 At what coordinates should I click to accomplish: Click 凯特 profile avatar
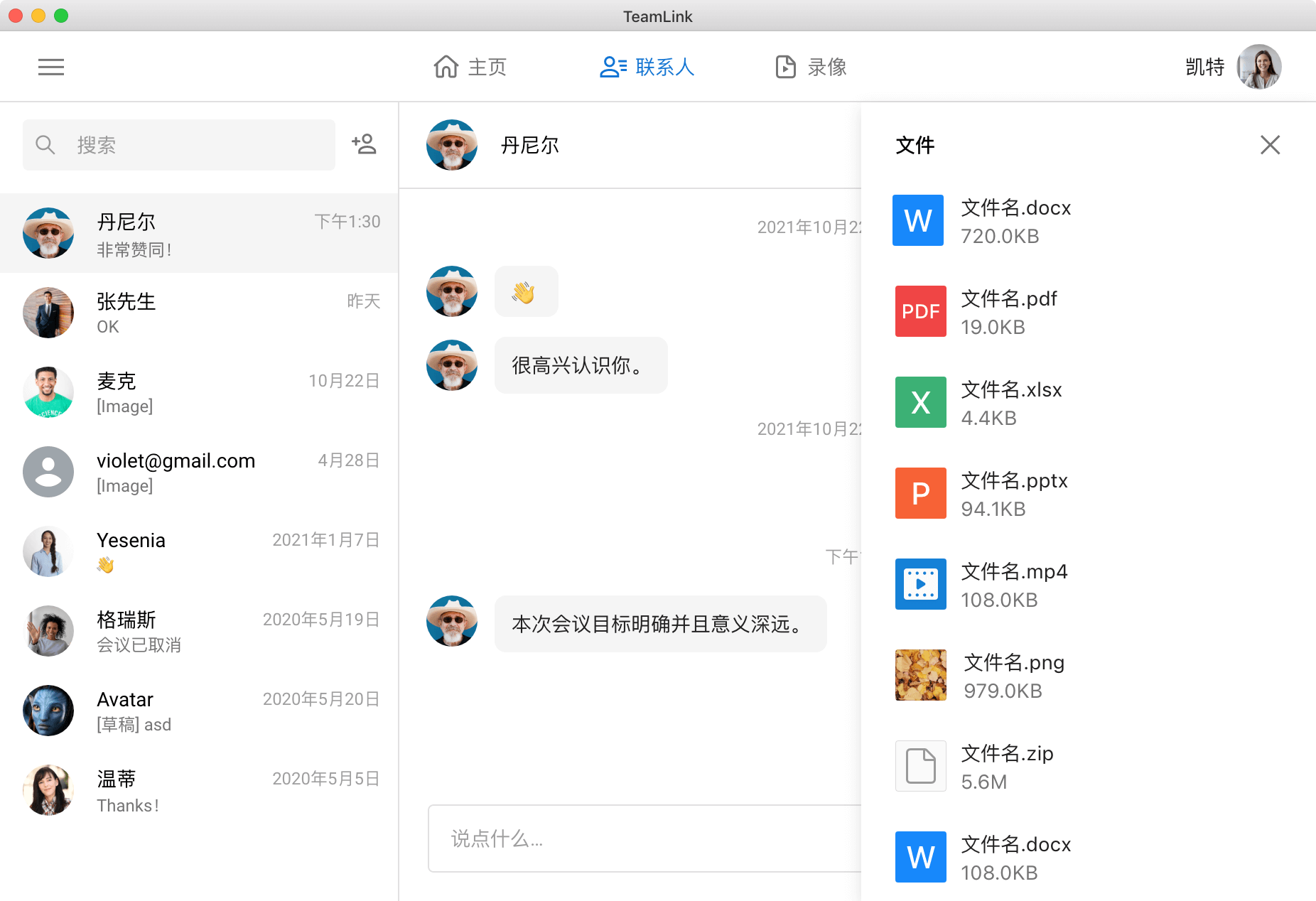(x=1258, y=67)
